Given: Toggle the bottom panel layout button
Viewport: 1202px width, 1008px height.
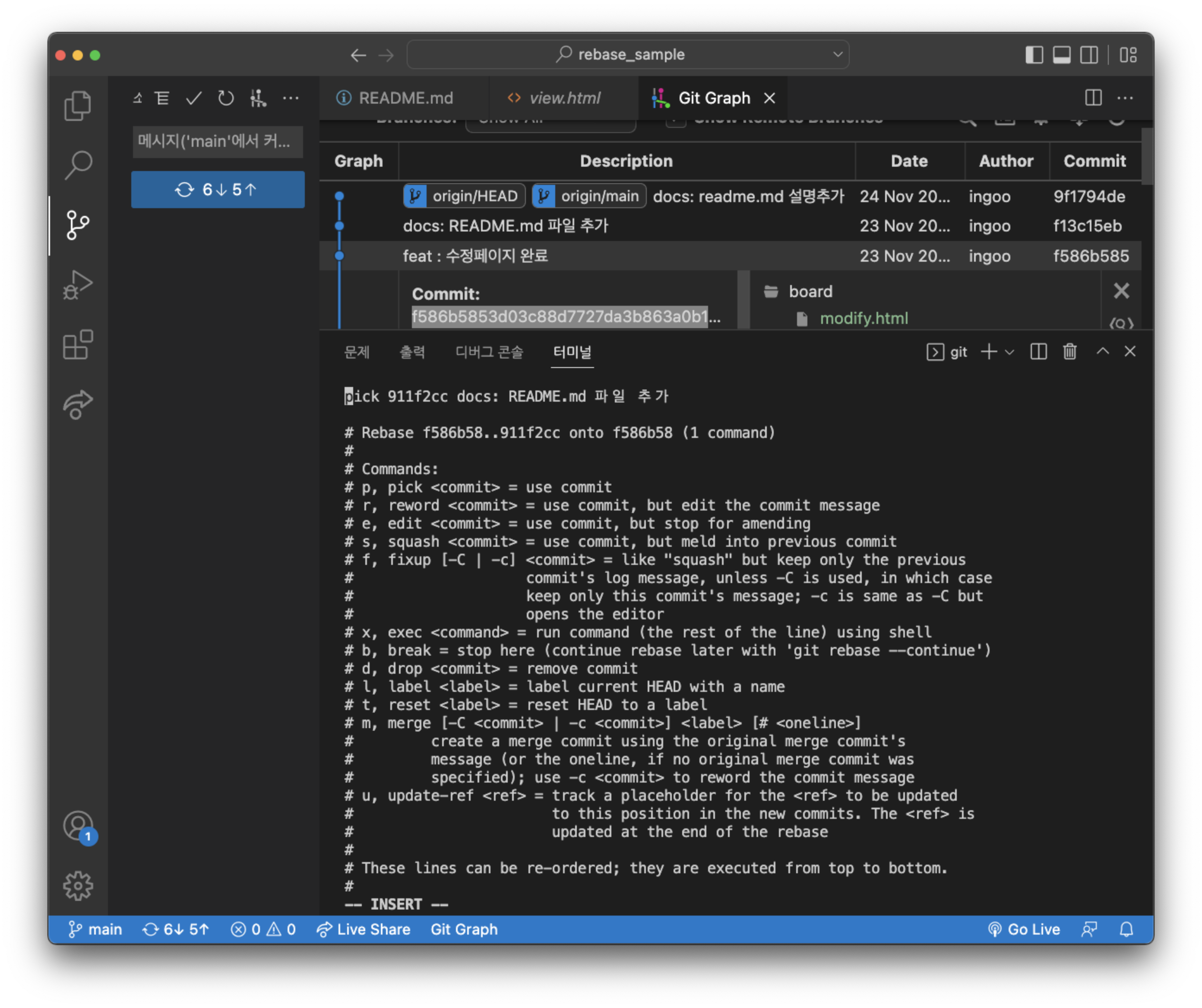Looking at the screenshot, I should click(x=1062, y=55).
